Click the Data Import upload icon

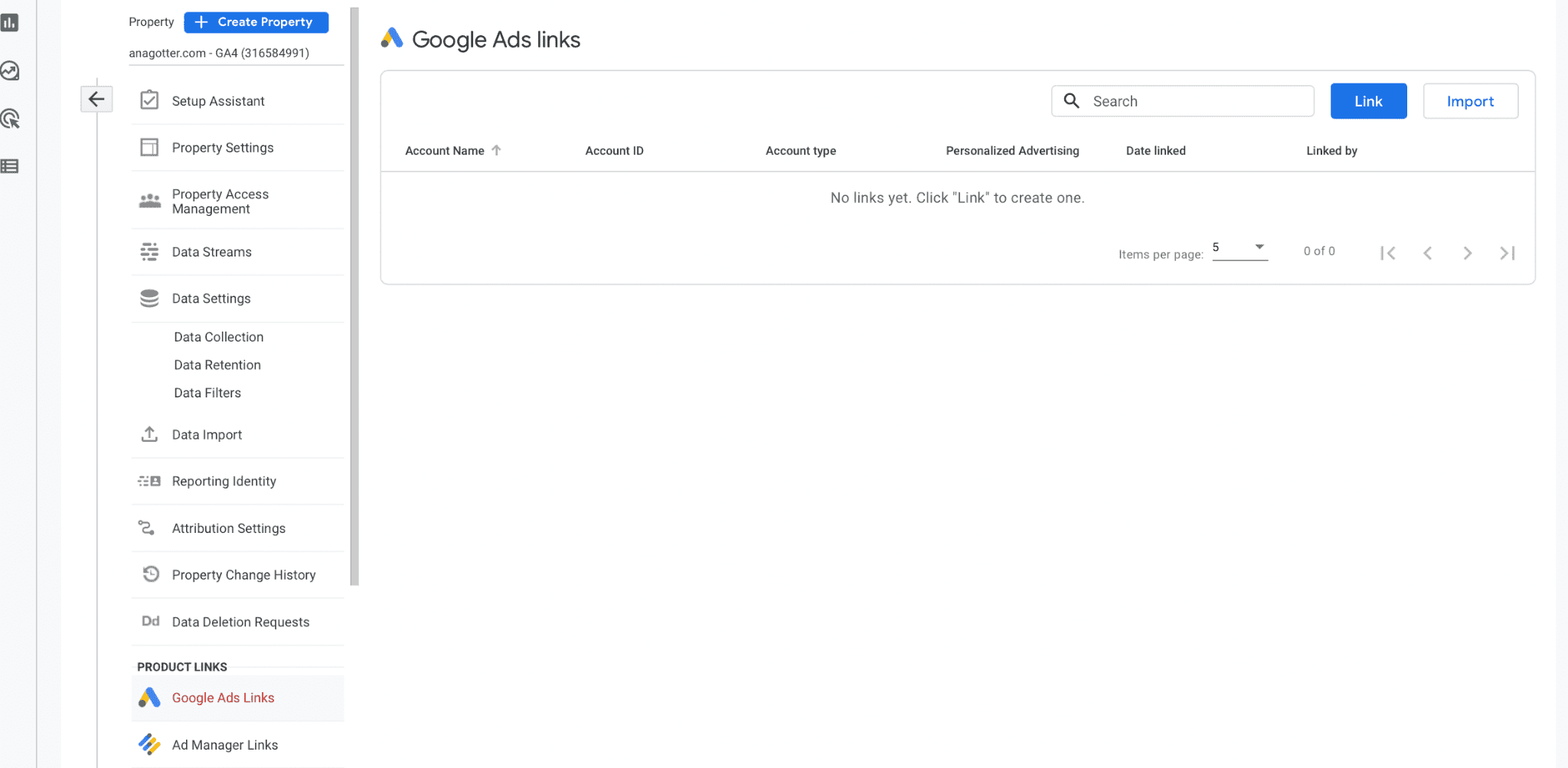pyautogui.click(x=149, y=434)
